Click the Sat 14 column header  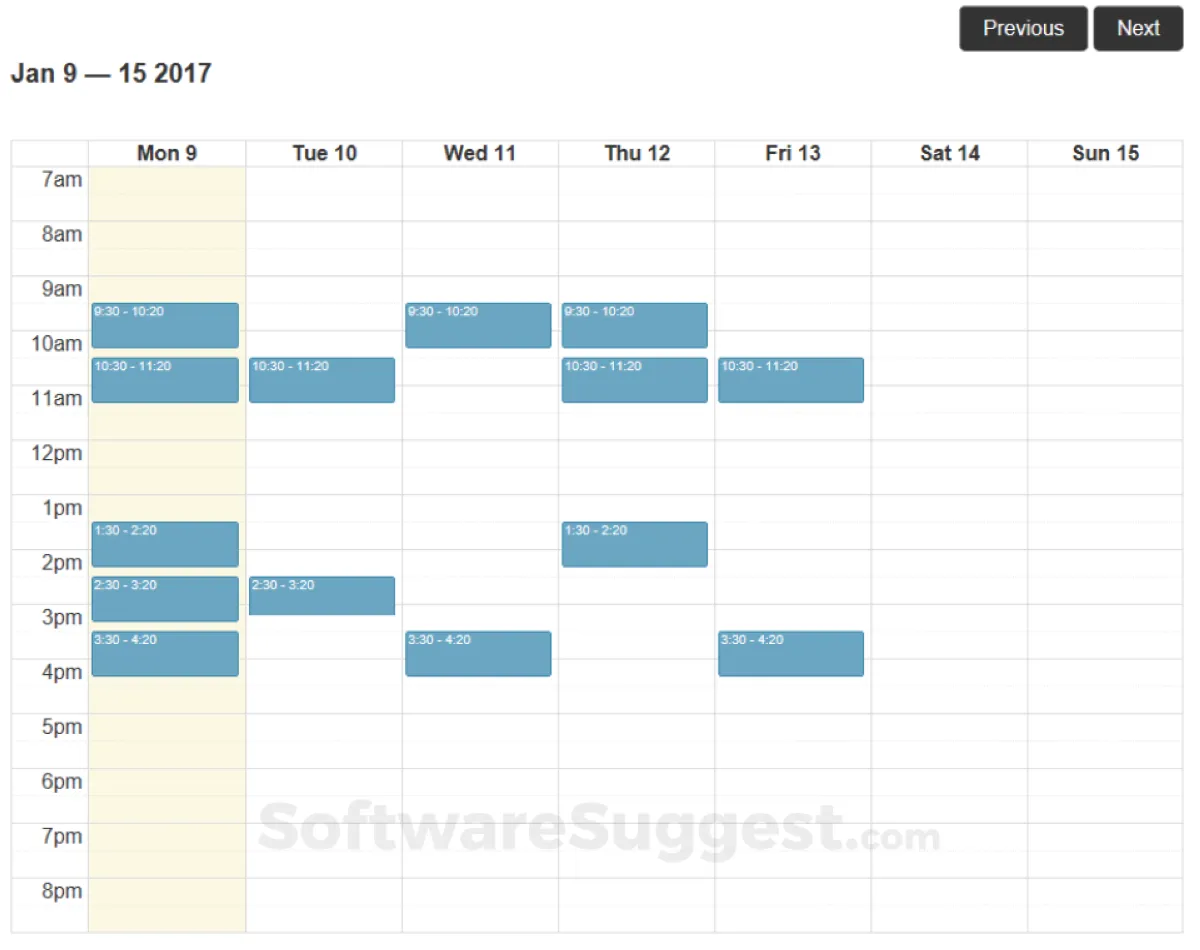pyautogui.click(x=949, y=153)
